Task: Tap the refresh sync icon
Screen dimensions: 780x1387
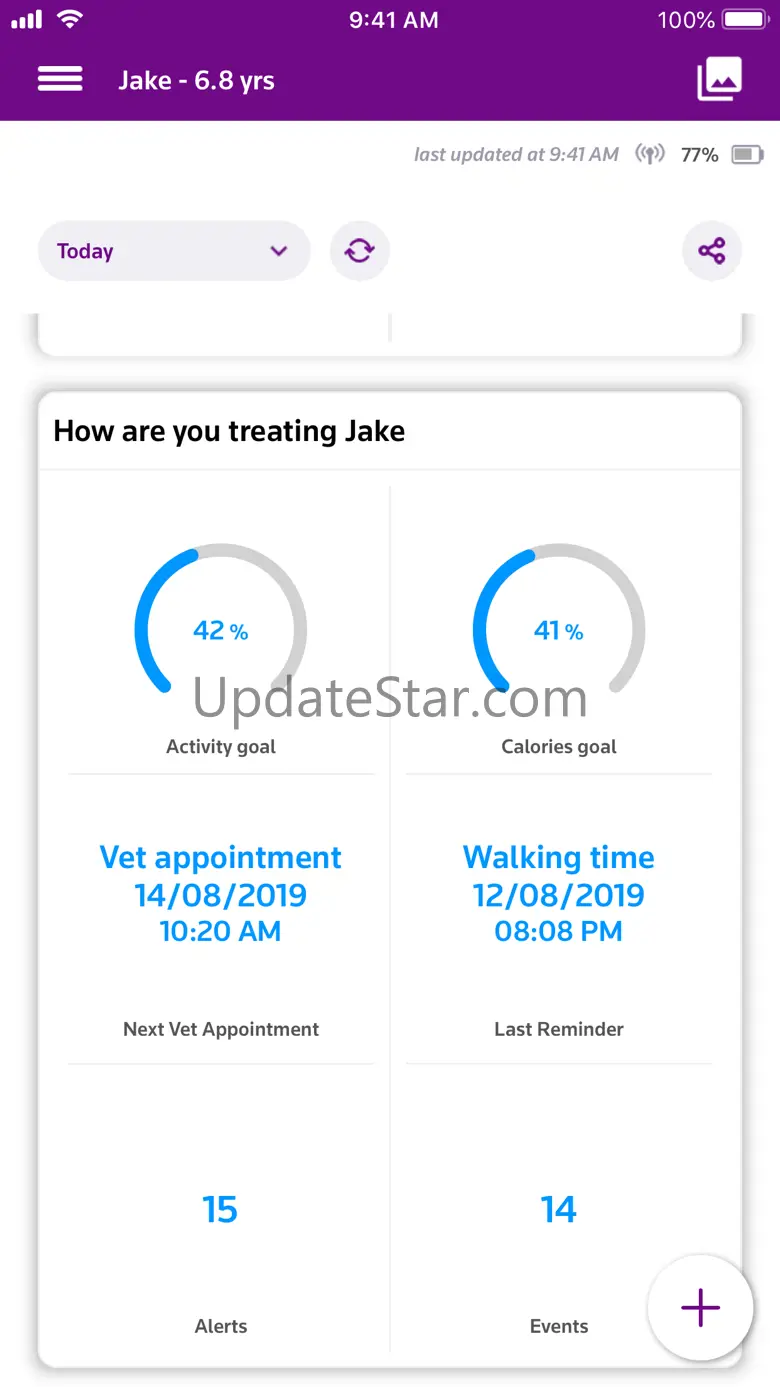Action: [359, 251]
